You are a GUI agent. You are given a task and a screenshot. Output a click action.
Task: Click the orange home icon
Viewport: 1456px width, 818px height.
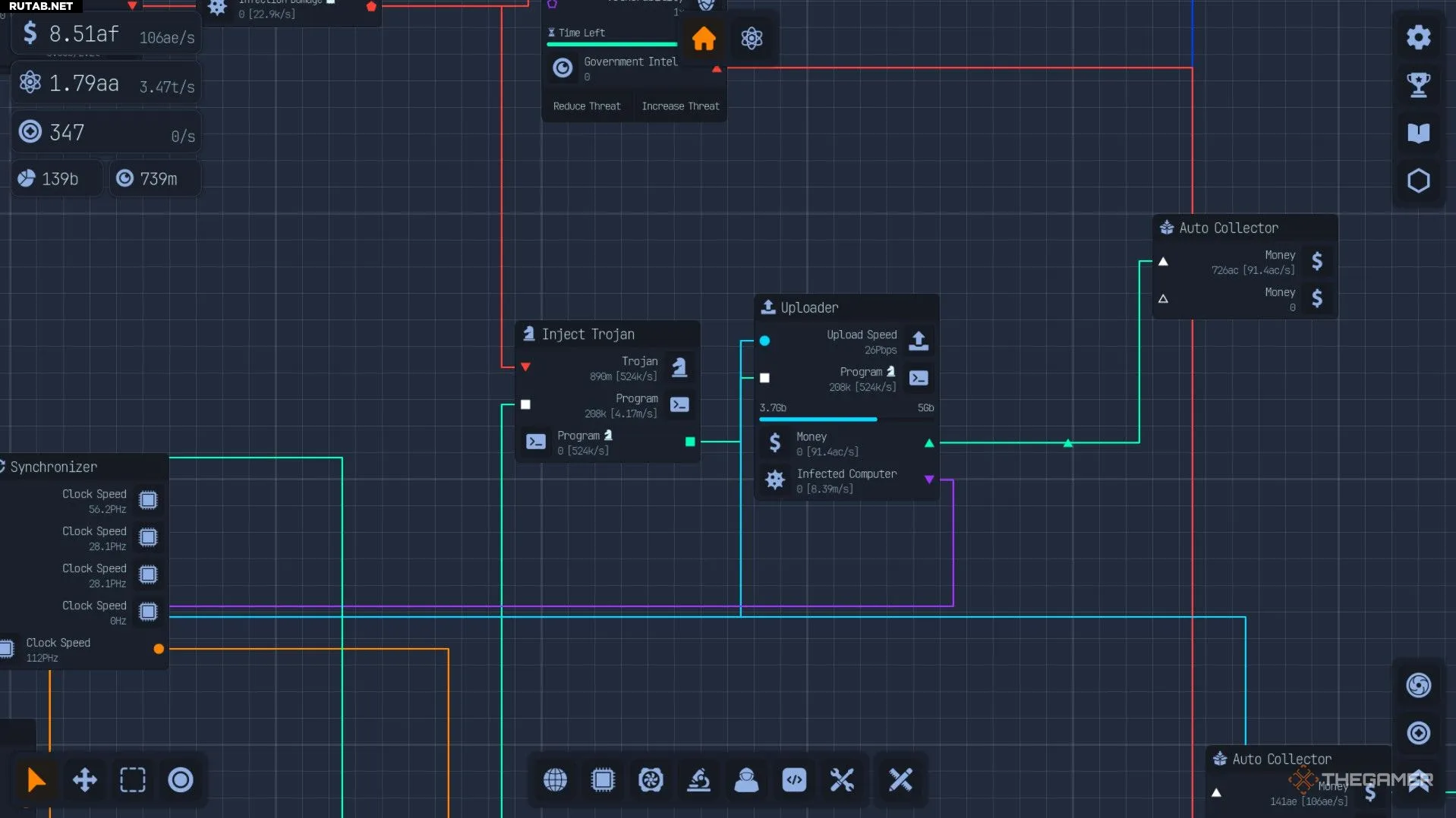(704, 39)
